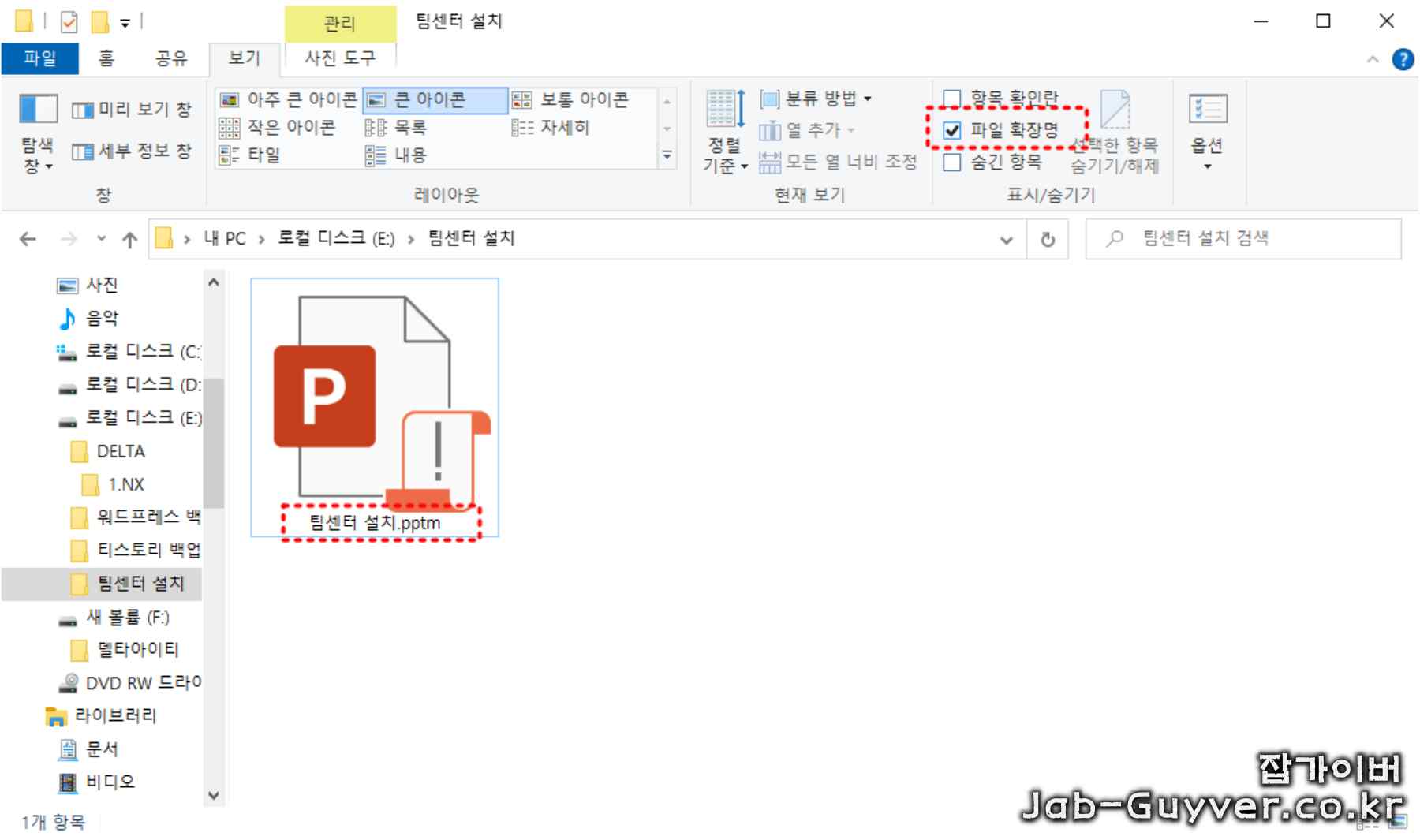Click navigation pane scrollbar down arrow
1420x840 pixels.
(214, 795)
